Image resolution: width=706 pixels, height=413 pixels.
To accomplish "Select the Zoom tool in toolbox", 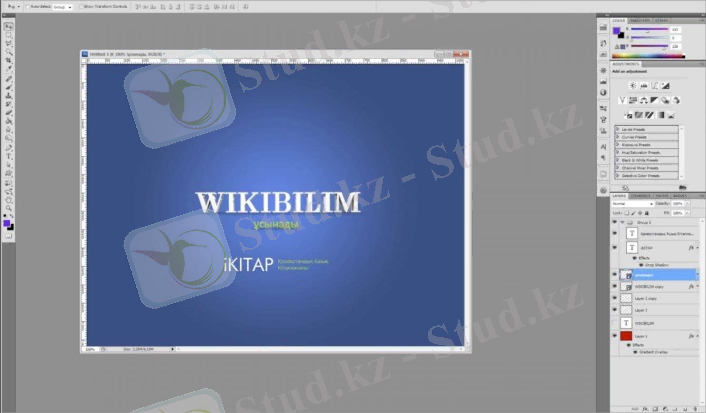I will point(9,208).
